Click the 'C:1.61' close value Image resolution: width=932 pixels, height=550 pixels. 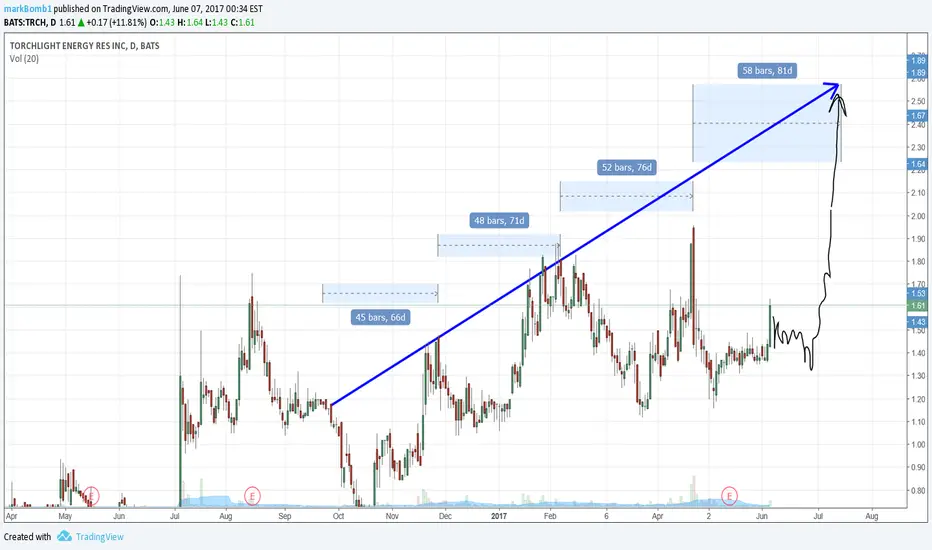click(243, 23)
